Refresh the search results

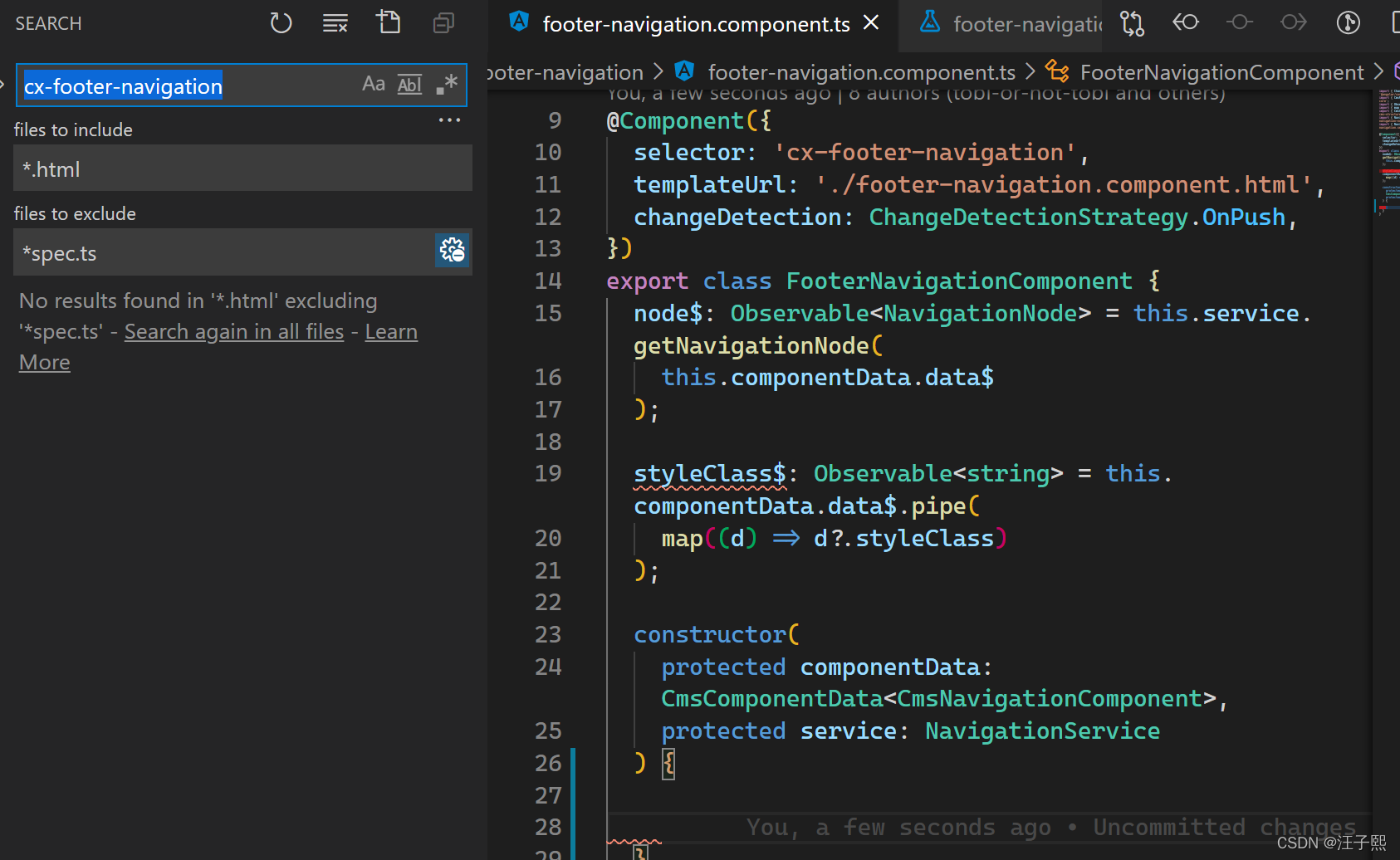tap(281, 22)
